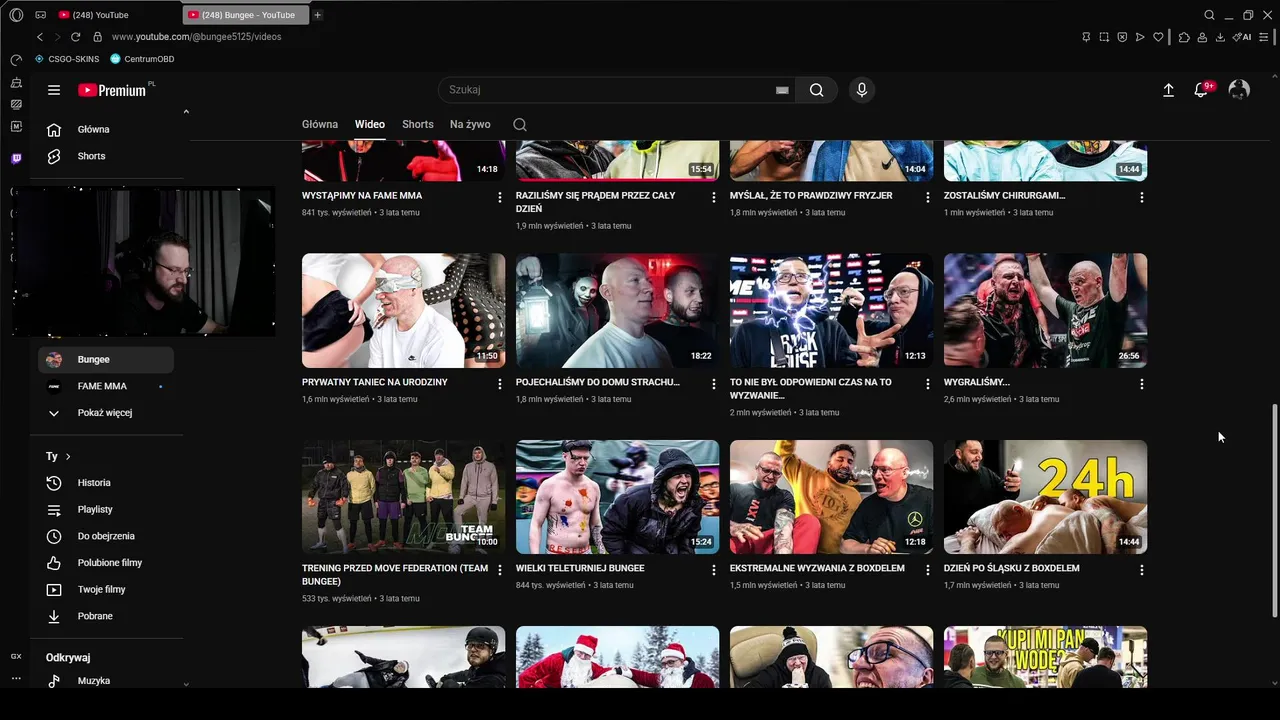Open options menu for WYGRALIŚMY video
Screen dimensions: 1280x720
1142,384
